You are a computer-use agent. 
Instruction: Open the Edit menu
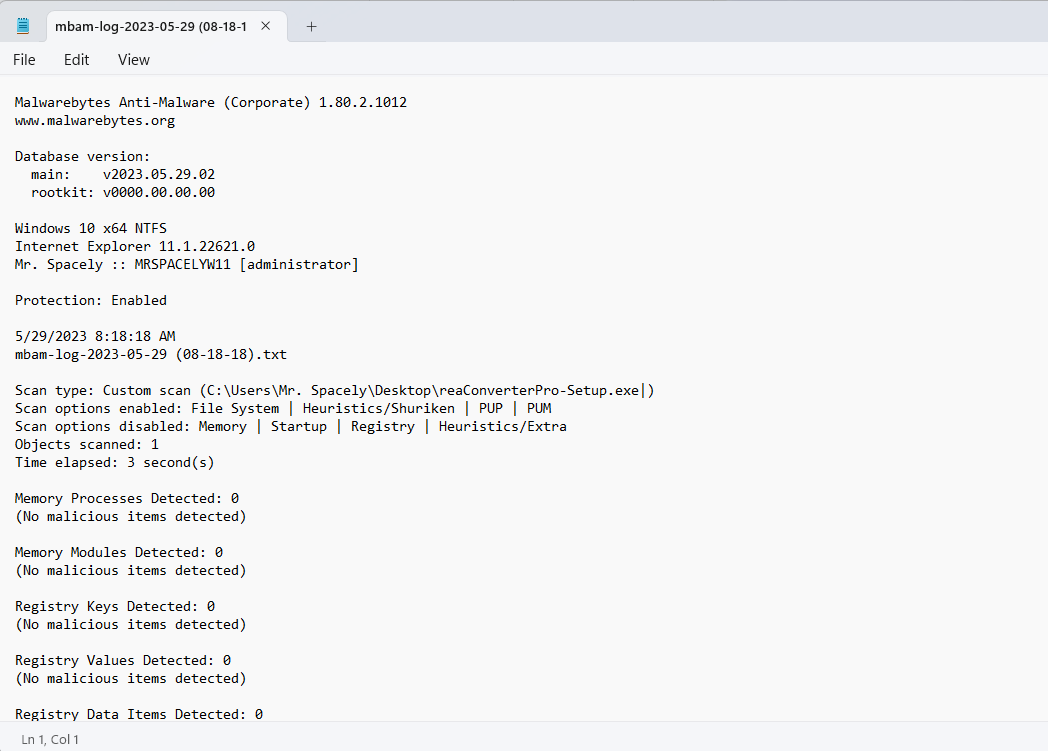[x=76, y=60]
